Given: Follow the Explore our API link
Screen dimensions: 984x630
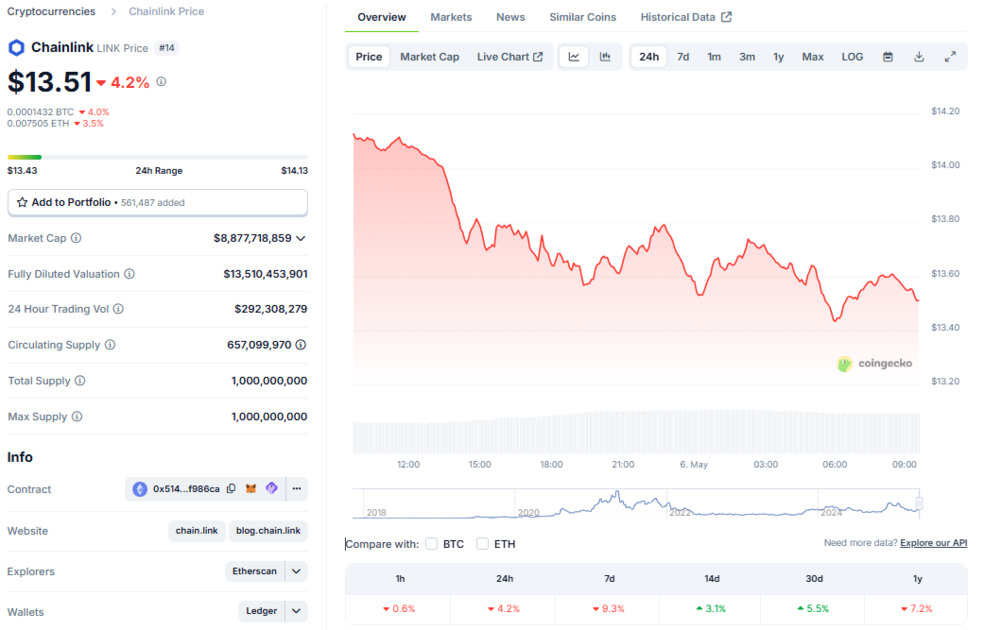Looking at the screenshot, I should pos(933,543).
